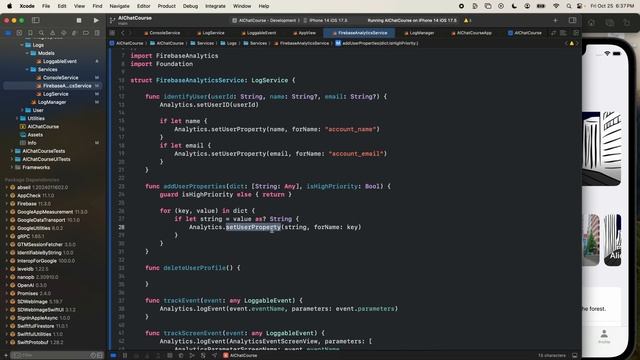Viewport: 640px width, 360px height.
Task: Run the app with the play button
Action: (x=96, y=20)
